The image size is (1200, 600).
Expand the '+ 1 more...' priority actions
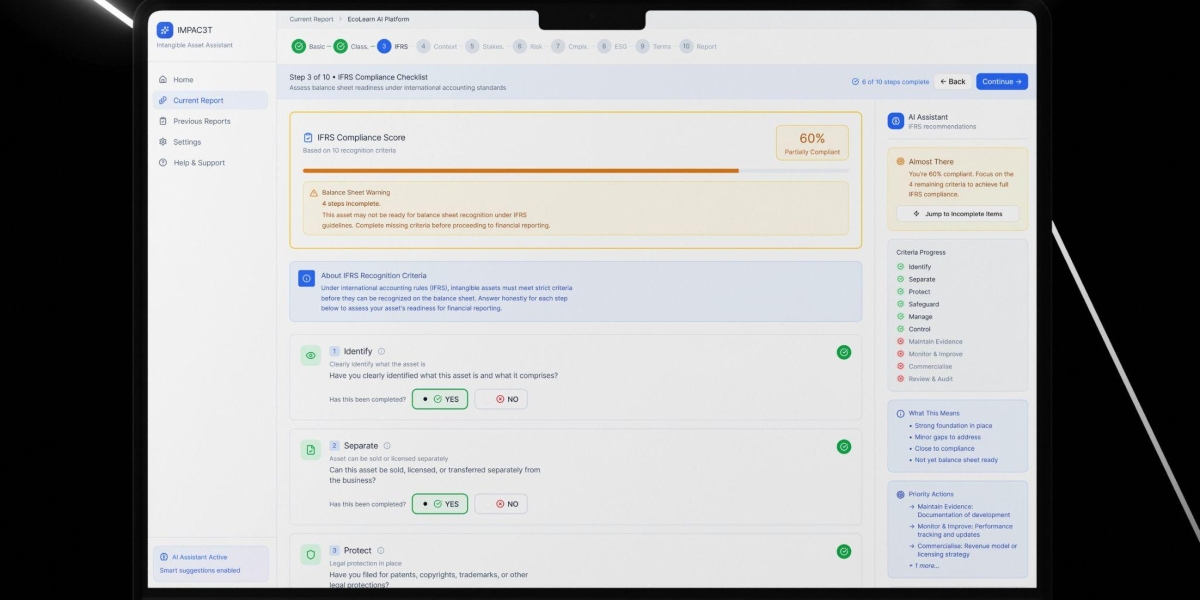click(924, 566)
